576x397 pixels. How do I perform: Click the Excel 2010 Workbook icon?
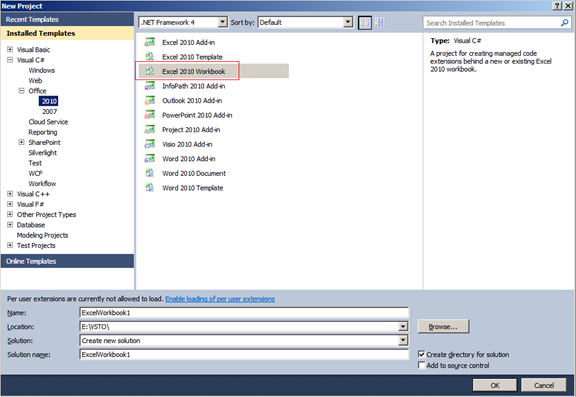pyautogui.click(x=150, y=71)
